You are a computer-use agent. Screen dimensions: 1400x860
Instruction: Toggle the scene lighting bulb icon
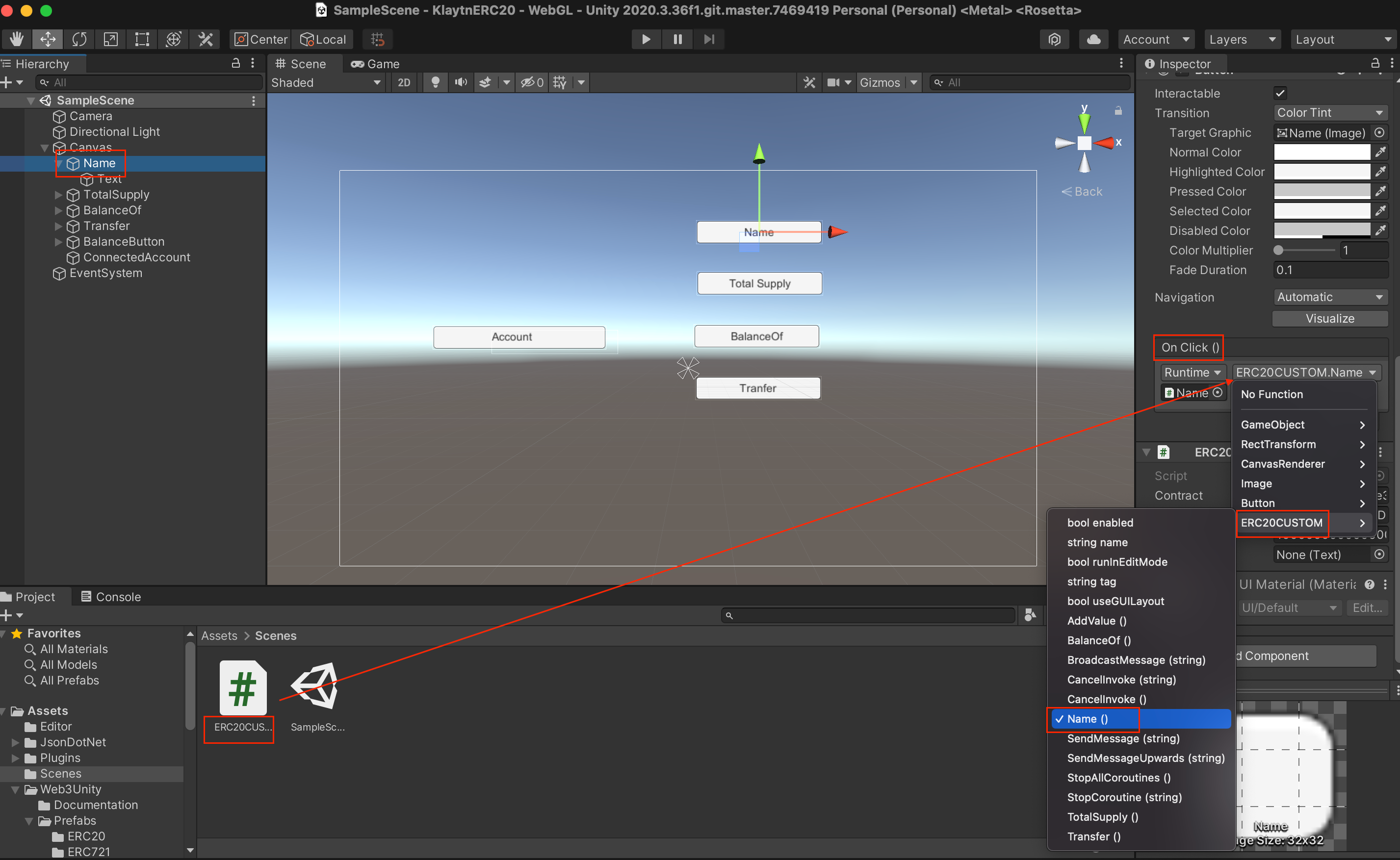tap(435, 82)
